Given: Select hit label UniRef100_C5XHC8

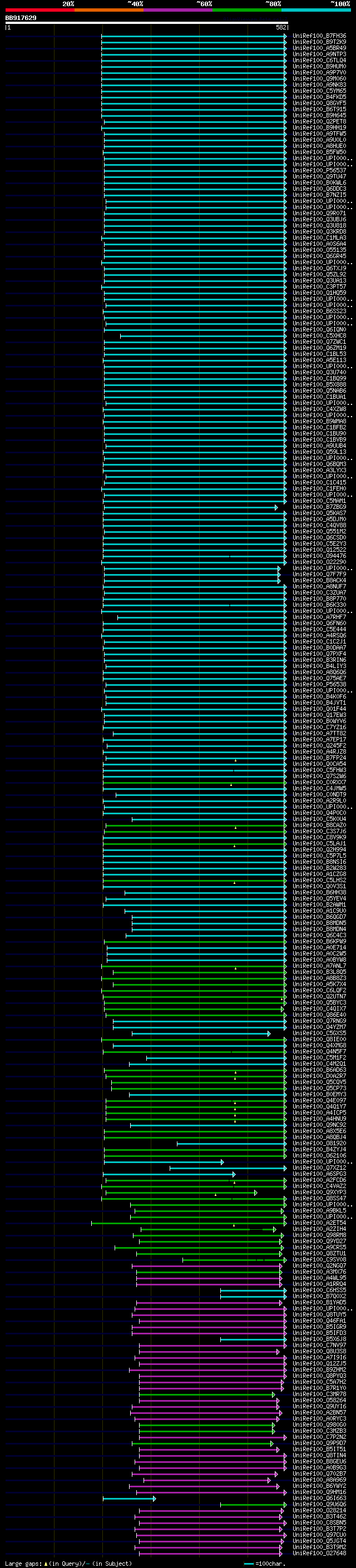Looking at the screenshot, I should pyautogui.click(x=319, y=335).
